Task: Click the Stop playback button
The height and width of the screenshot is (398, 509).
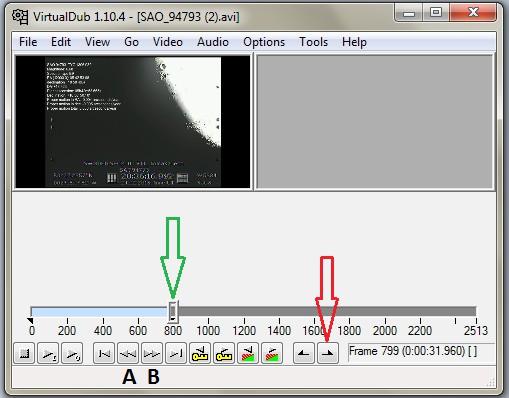Action: (24, 353)
